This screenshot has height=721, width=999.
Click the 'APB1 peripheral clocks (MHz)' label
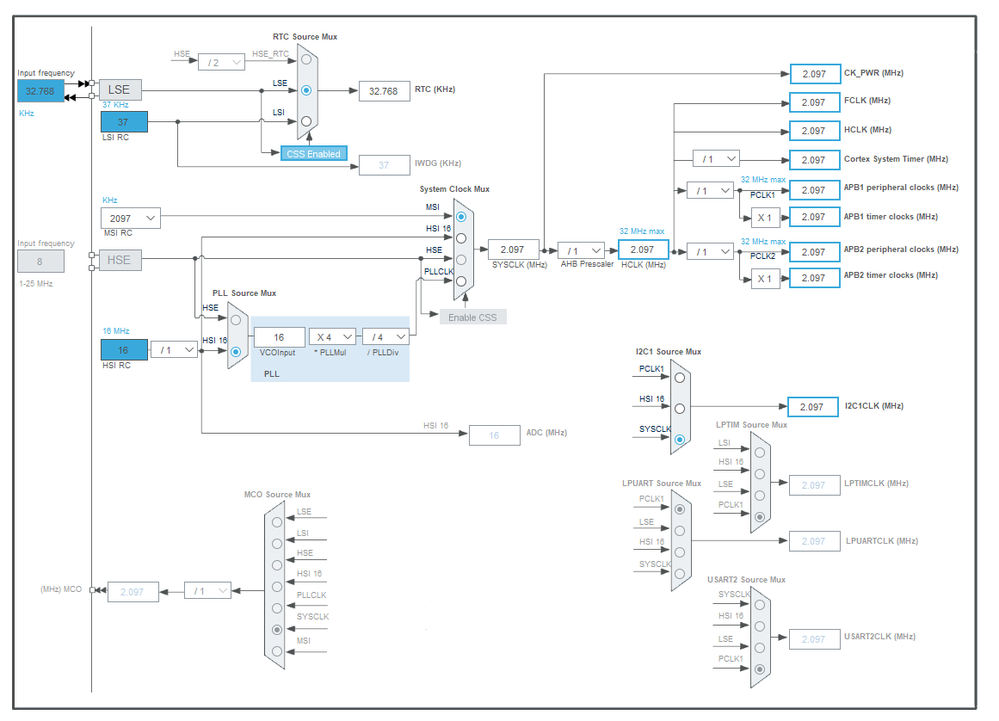pos(901,187)
